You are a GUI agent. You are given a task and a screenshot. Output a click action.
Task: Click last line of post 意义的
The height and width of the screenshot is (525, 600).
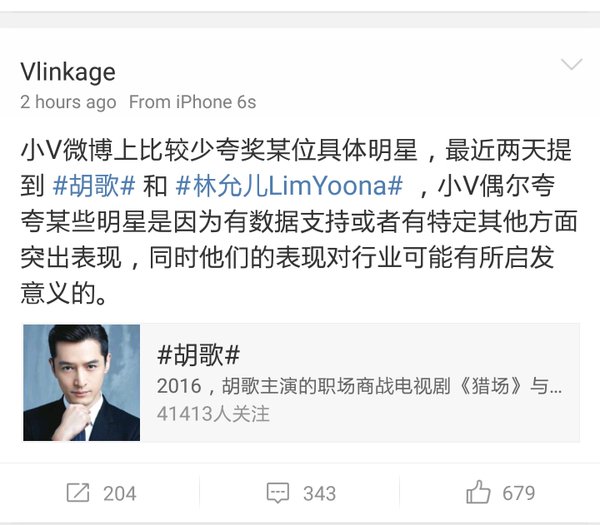pyautogui.click(x=64, y=293)
